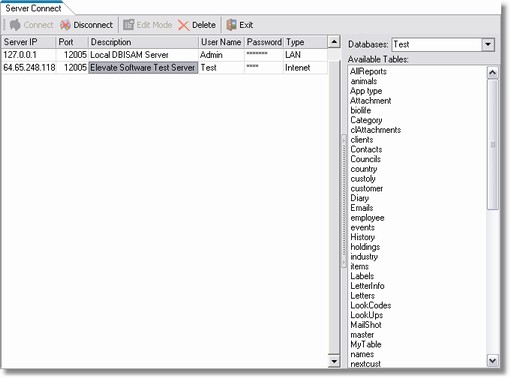Select the events table
Image resolution: width=510 pixels, height=378 pixels.
363,227
